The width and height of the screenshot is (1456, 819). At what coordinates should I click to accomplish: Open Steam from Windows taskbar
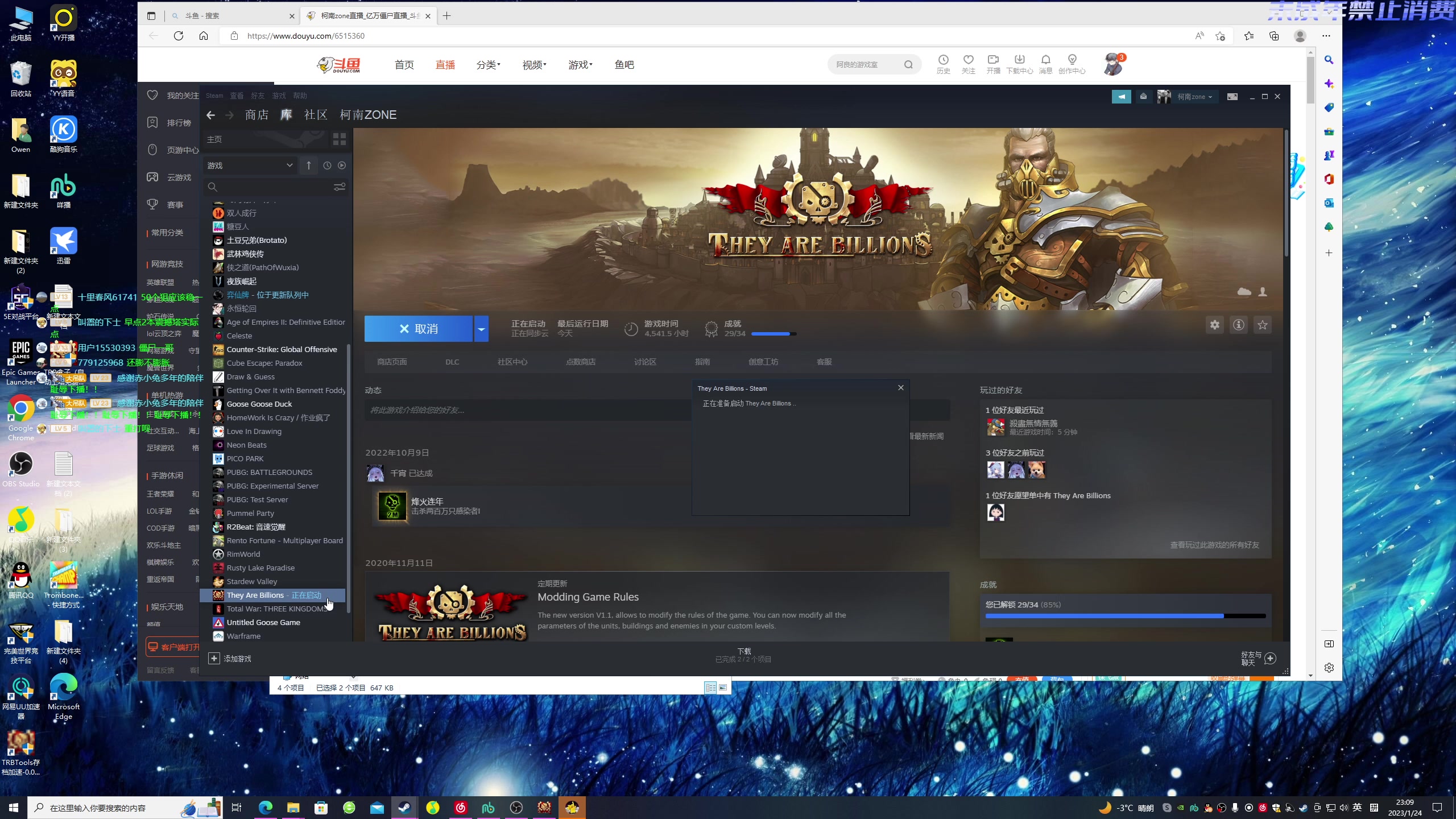tap(405, 808)
